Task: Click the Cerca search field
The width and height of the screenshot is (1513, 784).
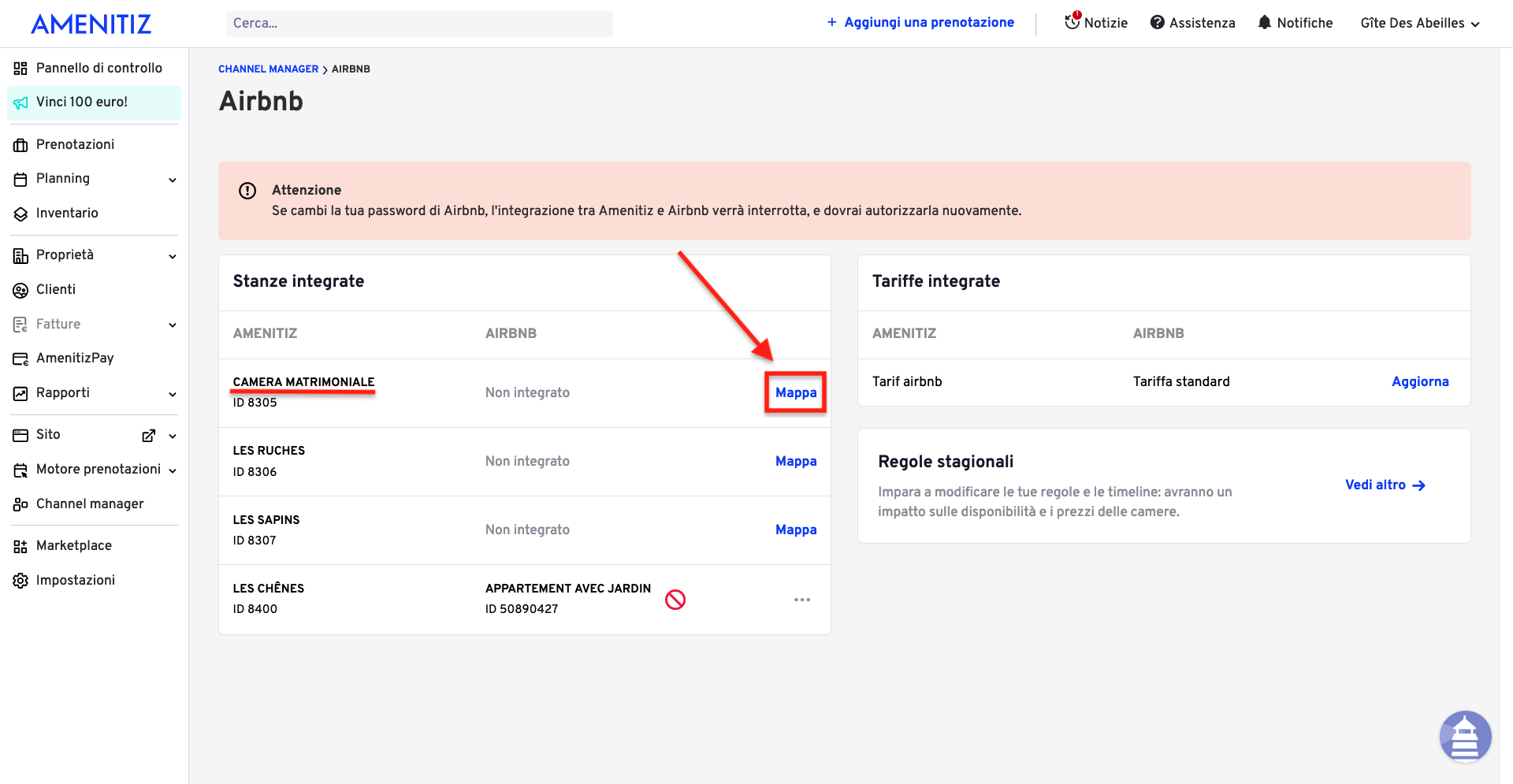Action: pos(419,24)
